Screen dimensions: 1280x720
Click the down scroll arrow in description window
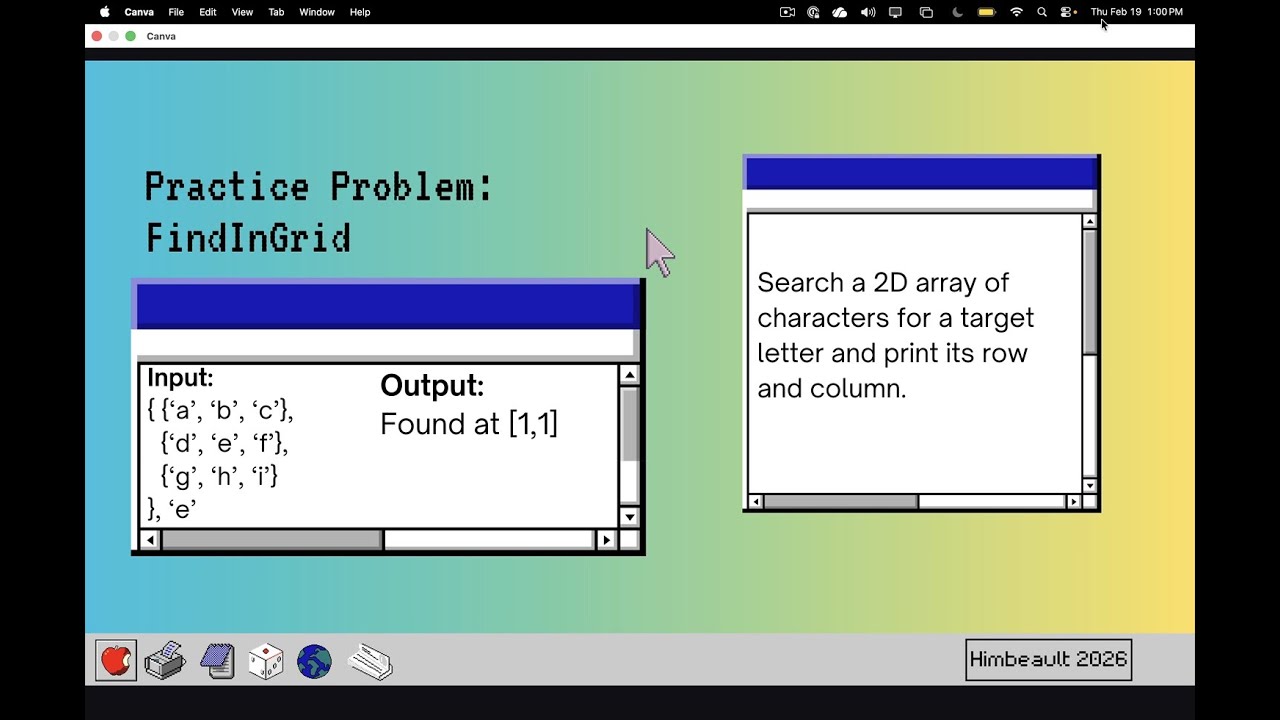(x=1090, y=486)
